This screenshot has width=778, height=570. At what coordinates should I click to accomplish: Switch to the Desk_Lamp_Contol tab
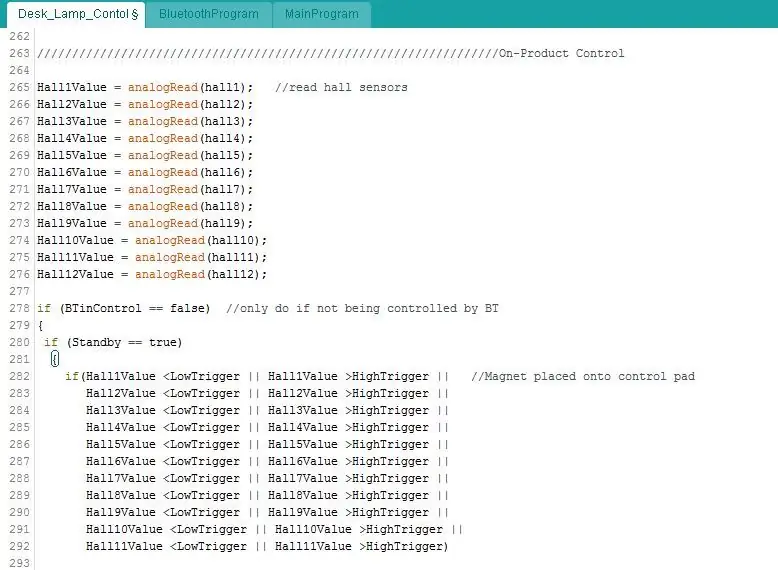(x=77, y=14)
